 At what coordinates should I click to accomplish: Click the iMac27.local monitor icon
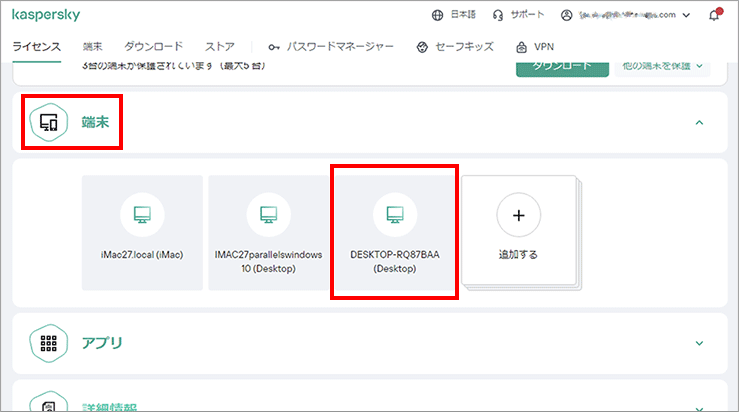(142, 215)
